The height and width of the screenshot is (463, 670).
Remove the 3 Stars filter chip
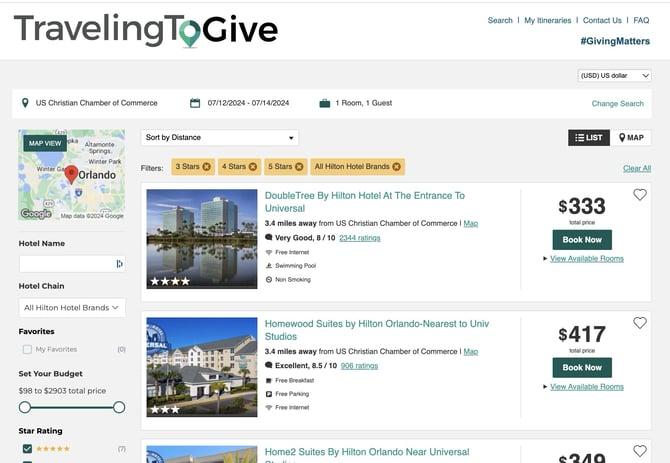coord(206,167)
